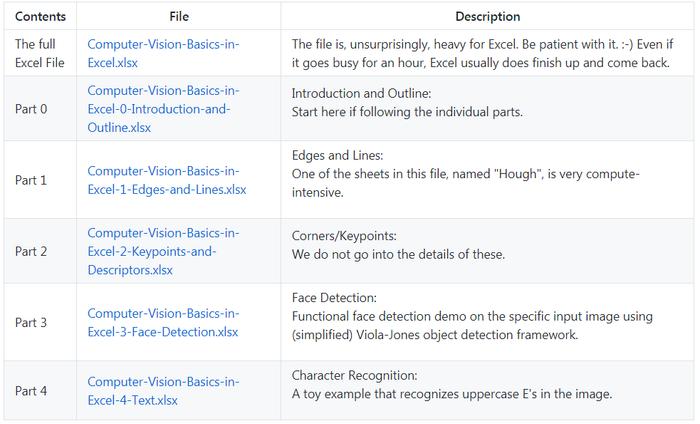Open Computer-Vision-Basics-in-Excel.xlsx full file link

[x=163, y=54]
